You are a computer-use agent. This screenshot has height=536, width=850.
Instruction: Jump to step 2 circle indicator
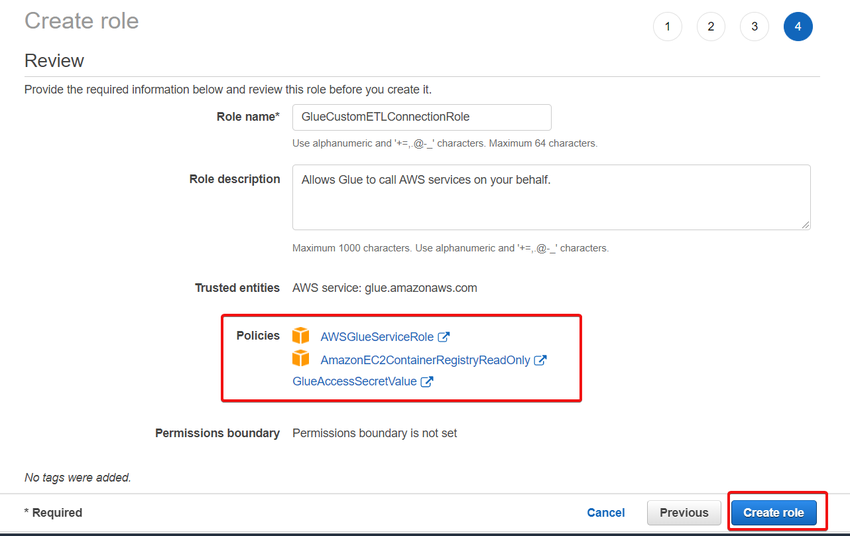[x=710, y=26]
